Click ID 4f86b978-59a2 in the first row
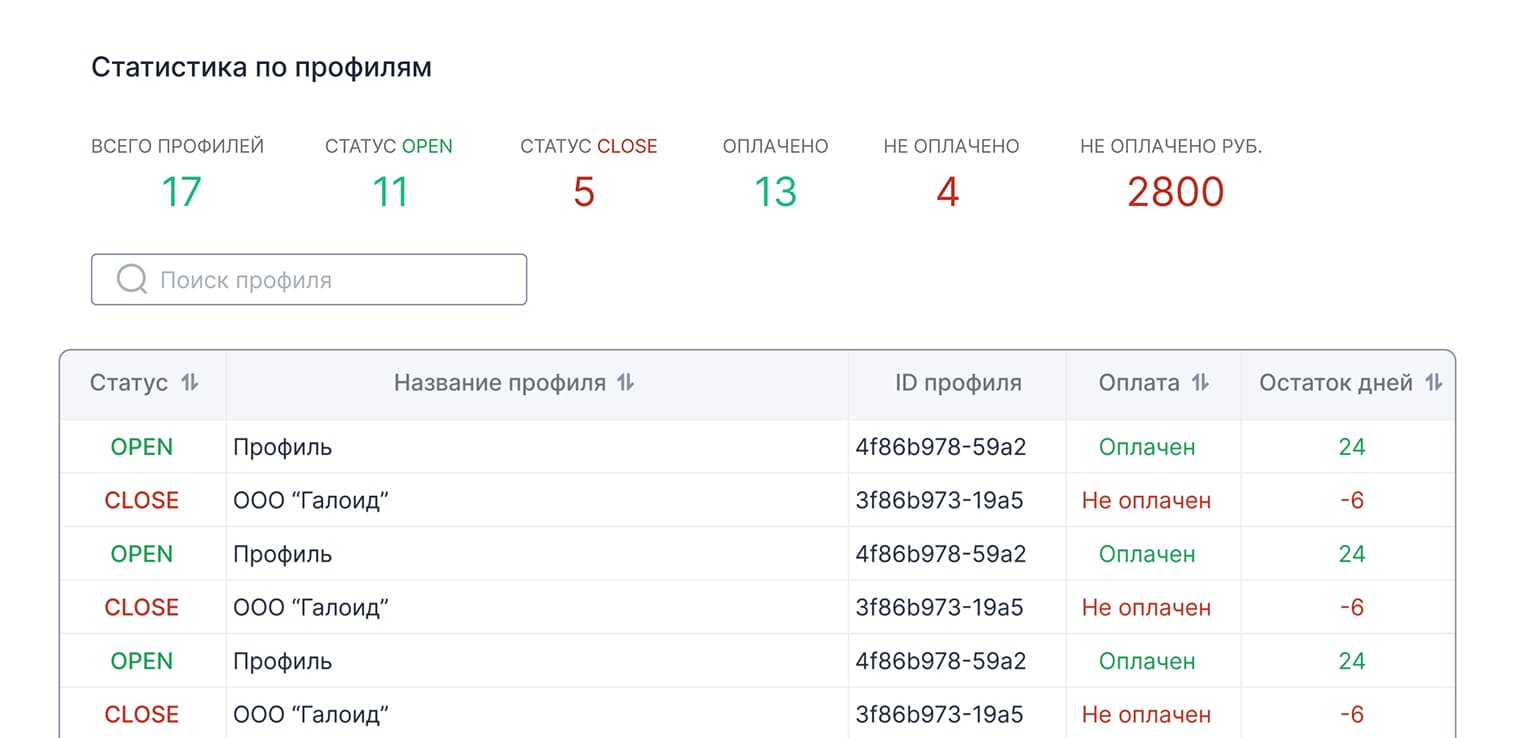 [x=940, y=447]
